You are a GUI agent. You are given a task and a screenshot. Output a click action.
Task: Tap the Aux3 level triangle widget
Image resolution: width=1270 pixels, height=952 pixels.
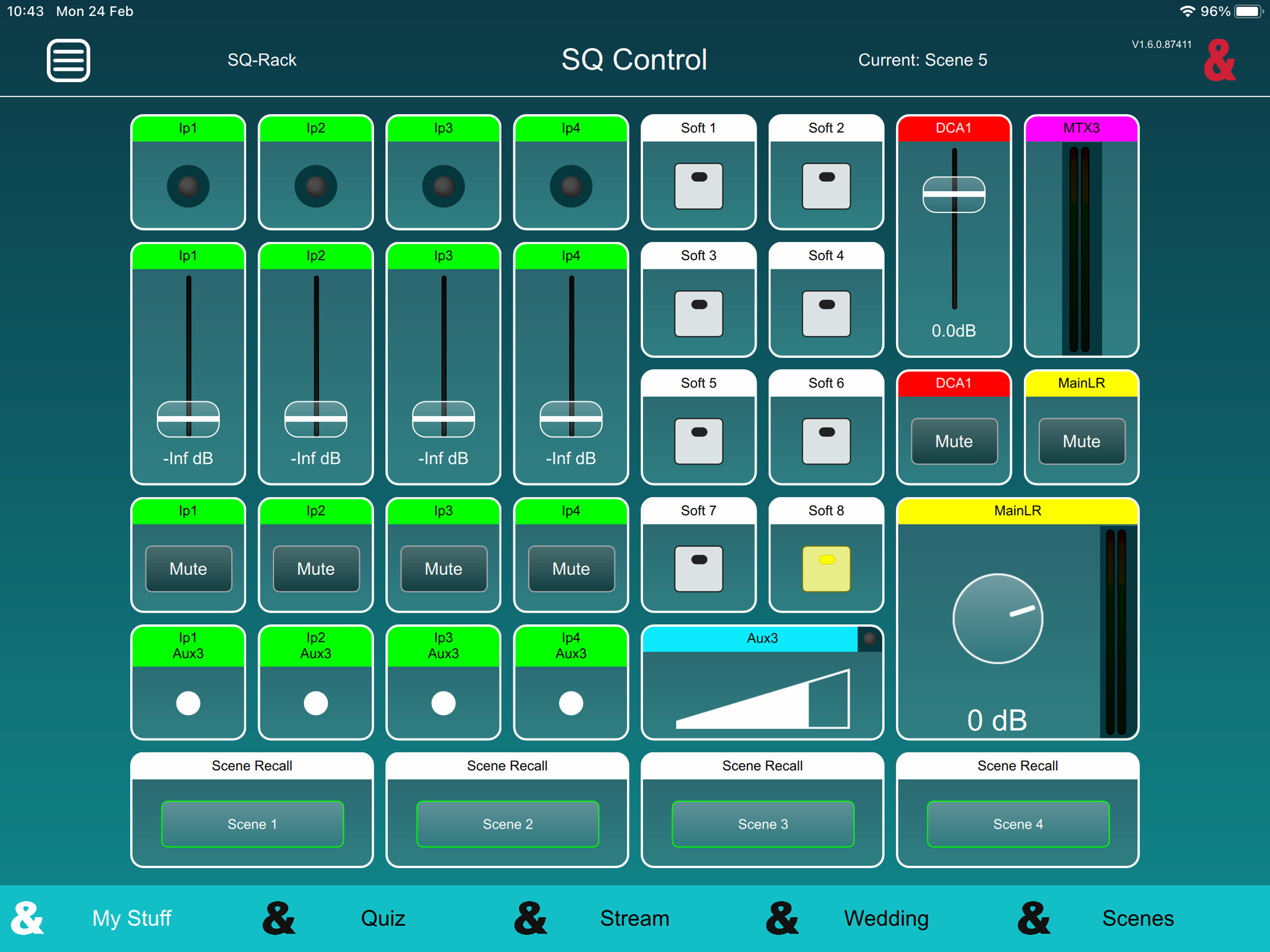coord(762,698)
